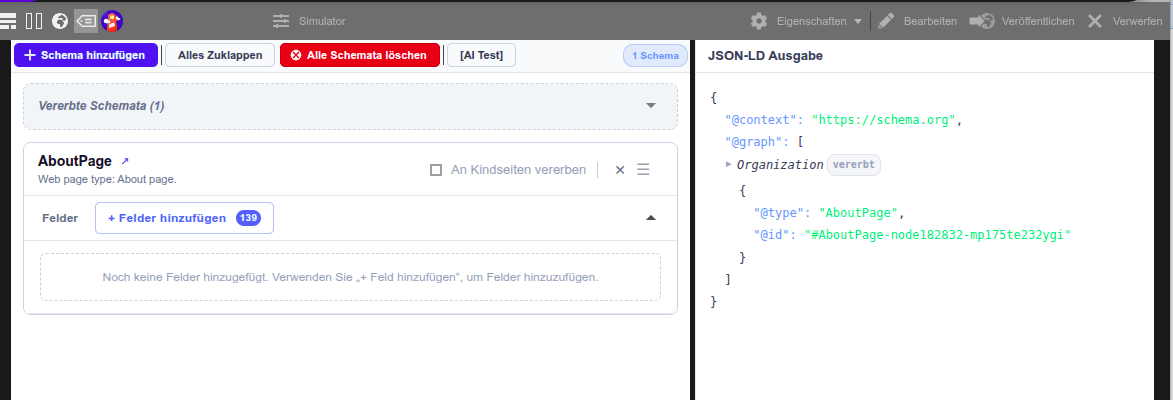Click the "@graph" key

(x=753, y=142)
